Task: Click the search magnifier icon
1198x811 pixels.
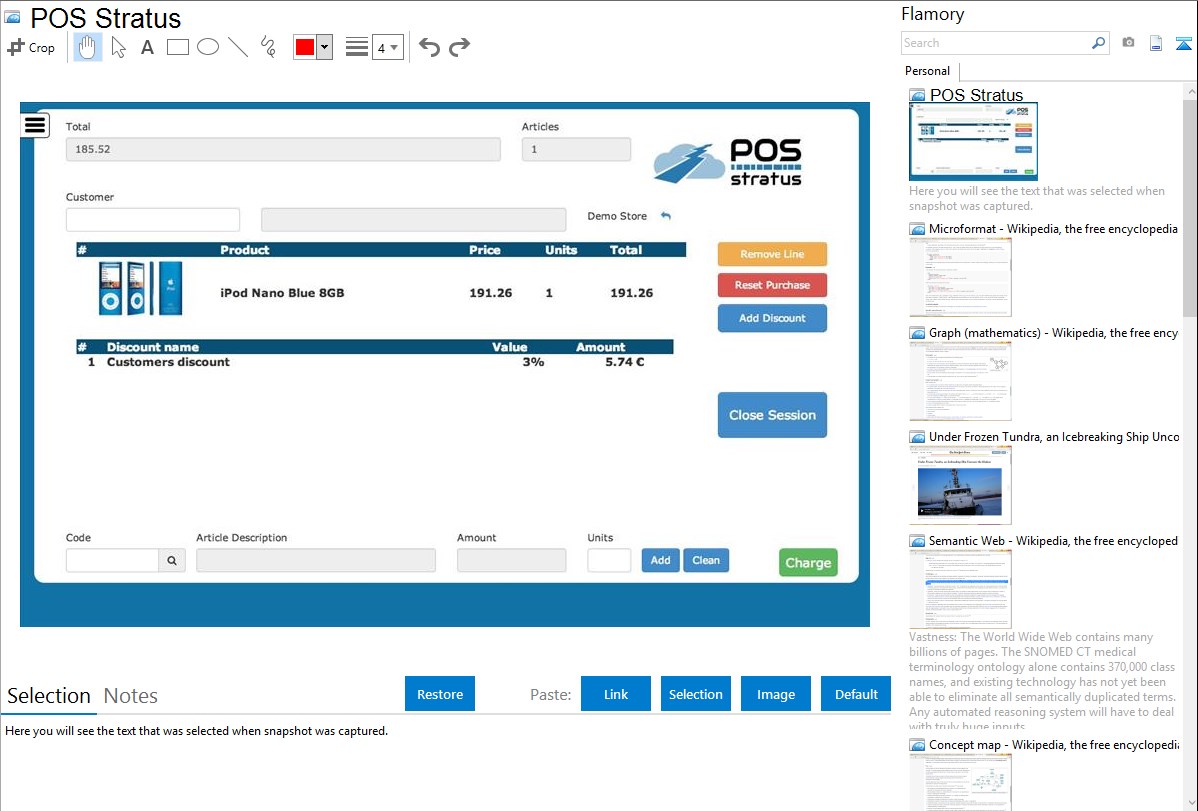Action: (x=1099, y=43)
